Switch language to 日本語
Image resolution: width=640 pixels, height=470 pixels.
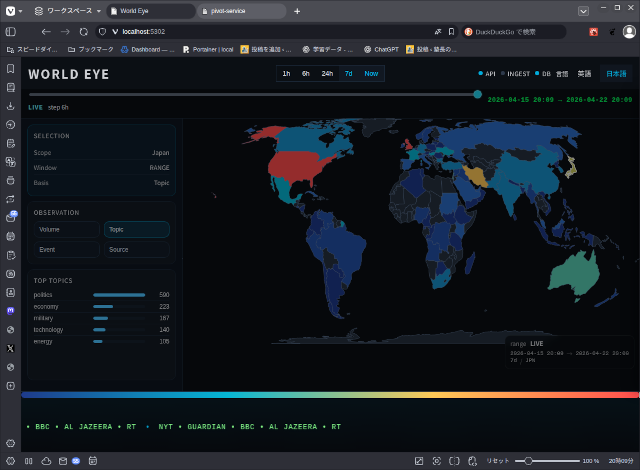click(x=617, y=74)
